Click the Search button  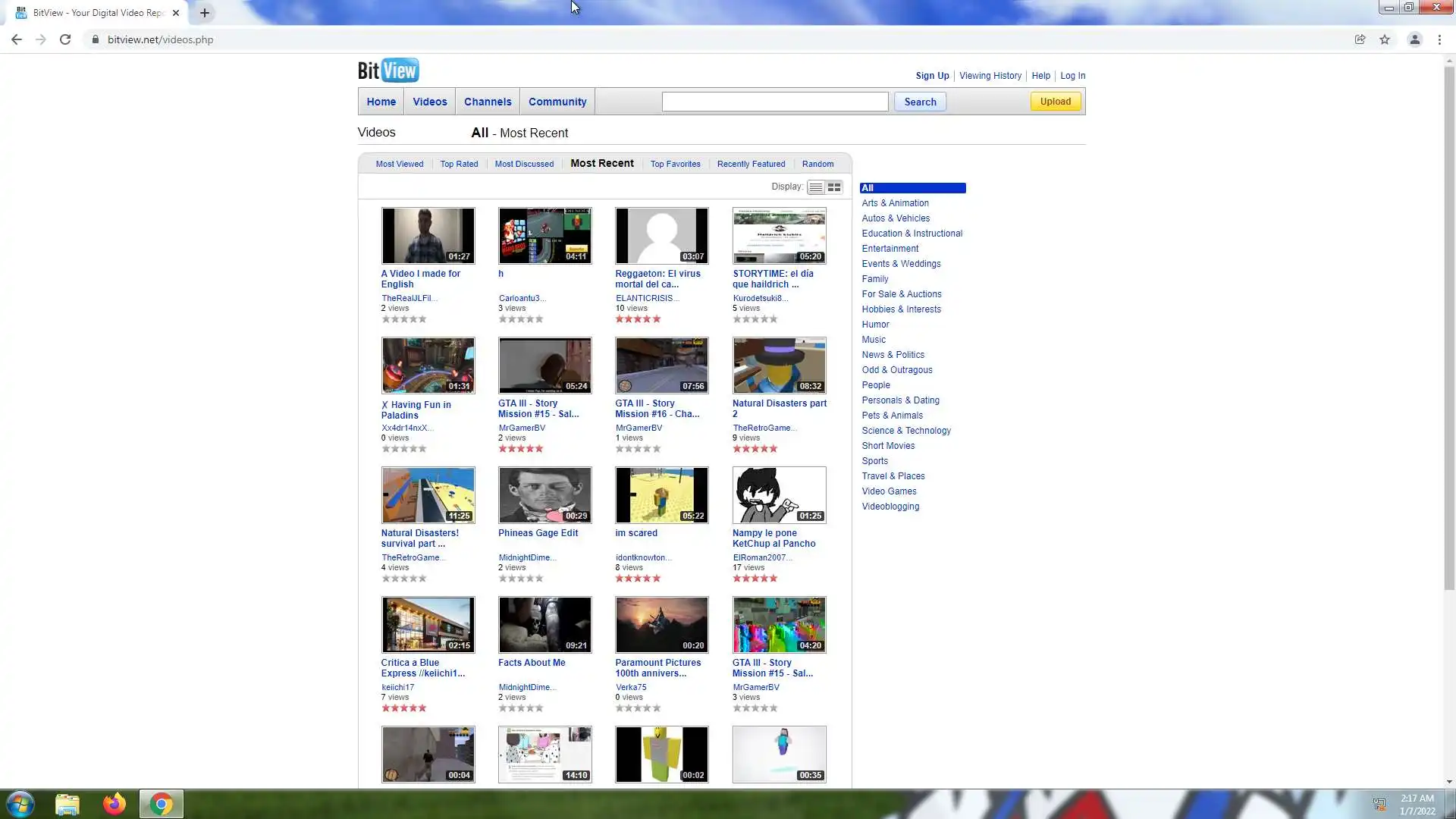tap(919, 102)
